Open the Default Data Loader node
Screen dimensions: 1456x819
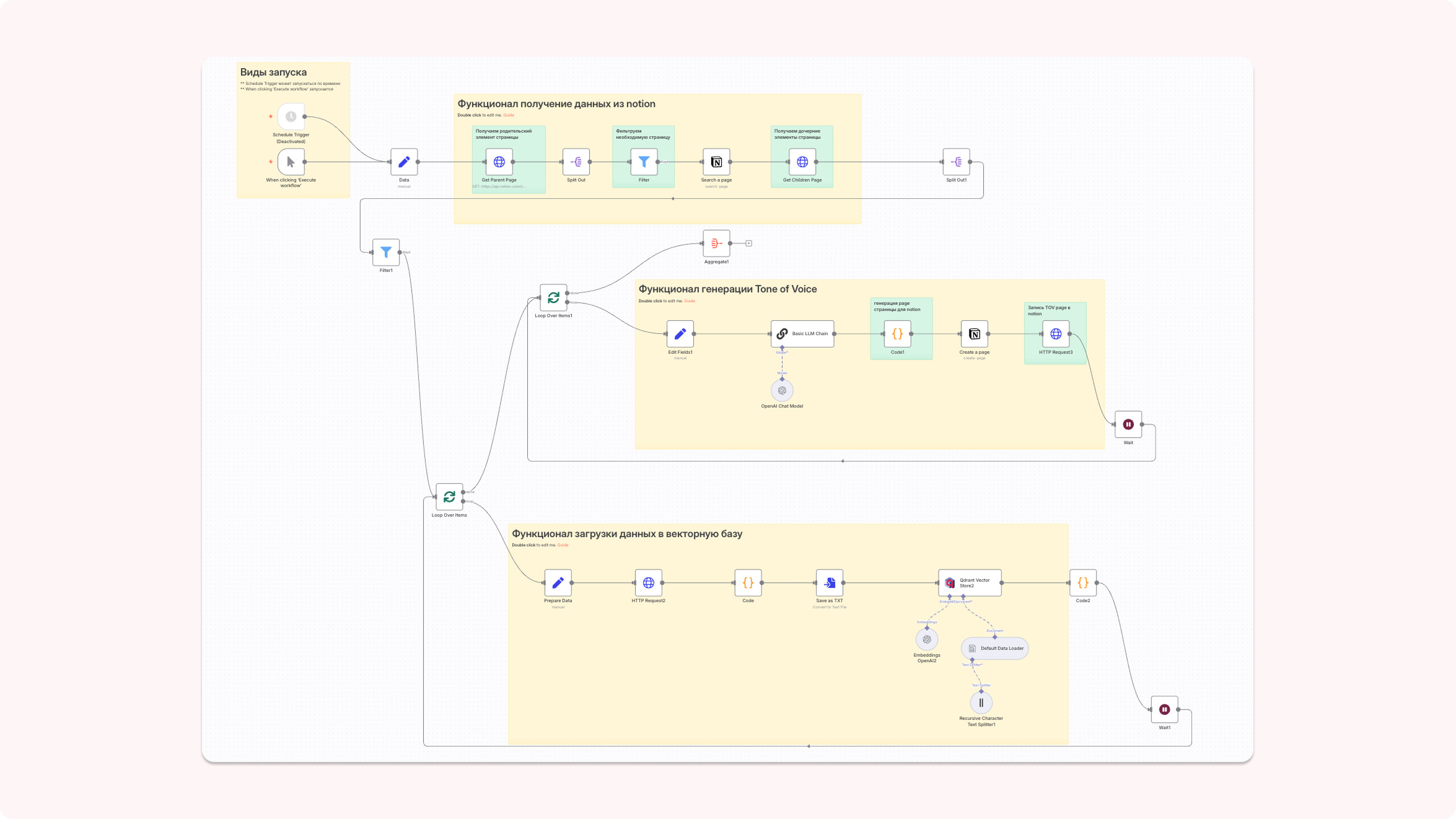click(x=995, y=649)
